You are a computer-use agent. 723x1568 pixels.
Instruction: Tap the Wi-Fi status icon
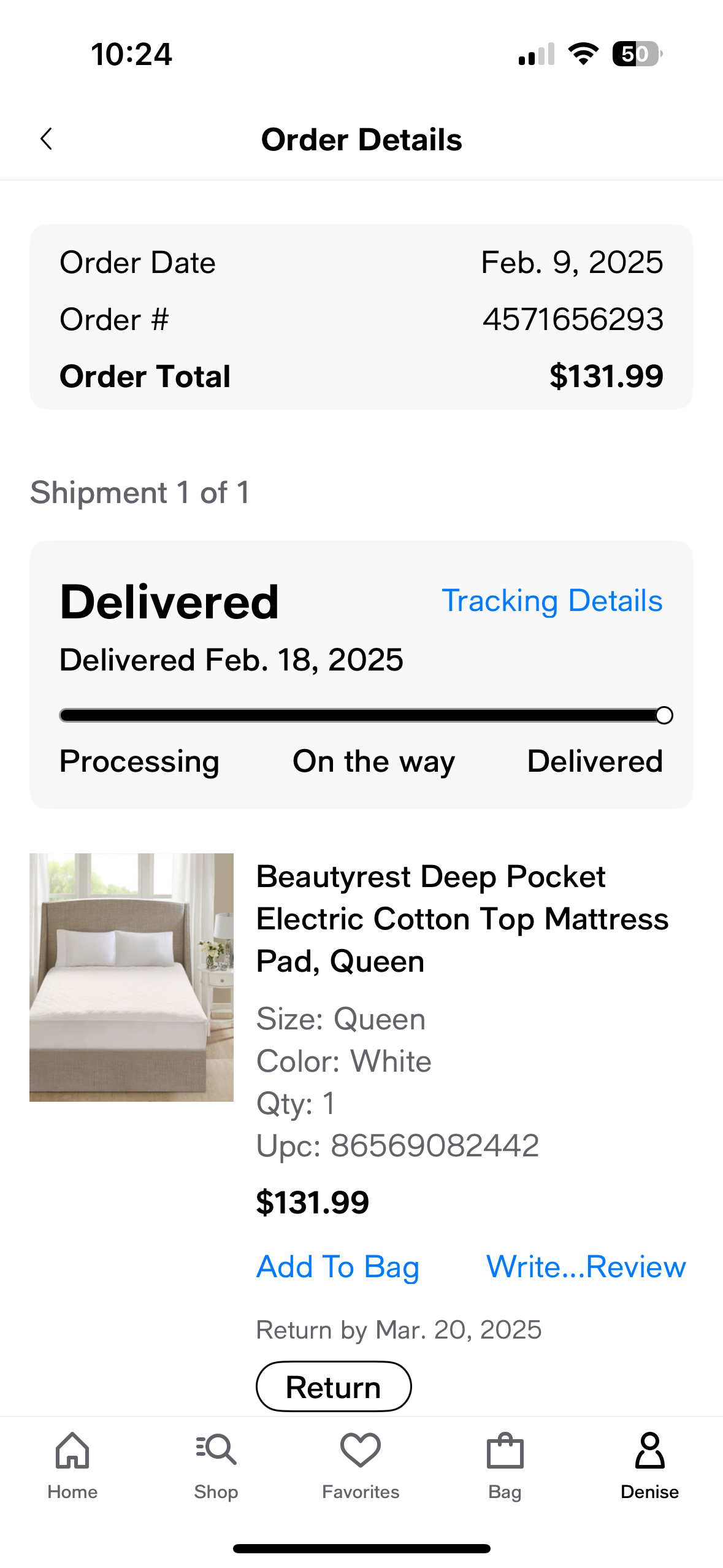point(583,54)
